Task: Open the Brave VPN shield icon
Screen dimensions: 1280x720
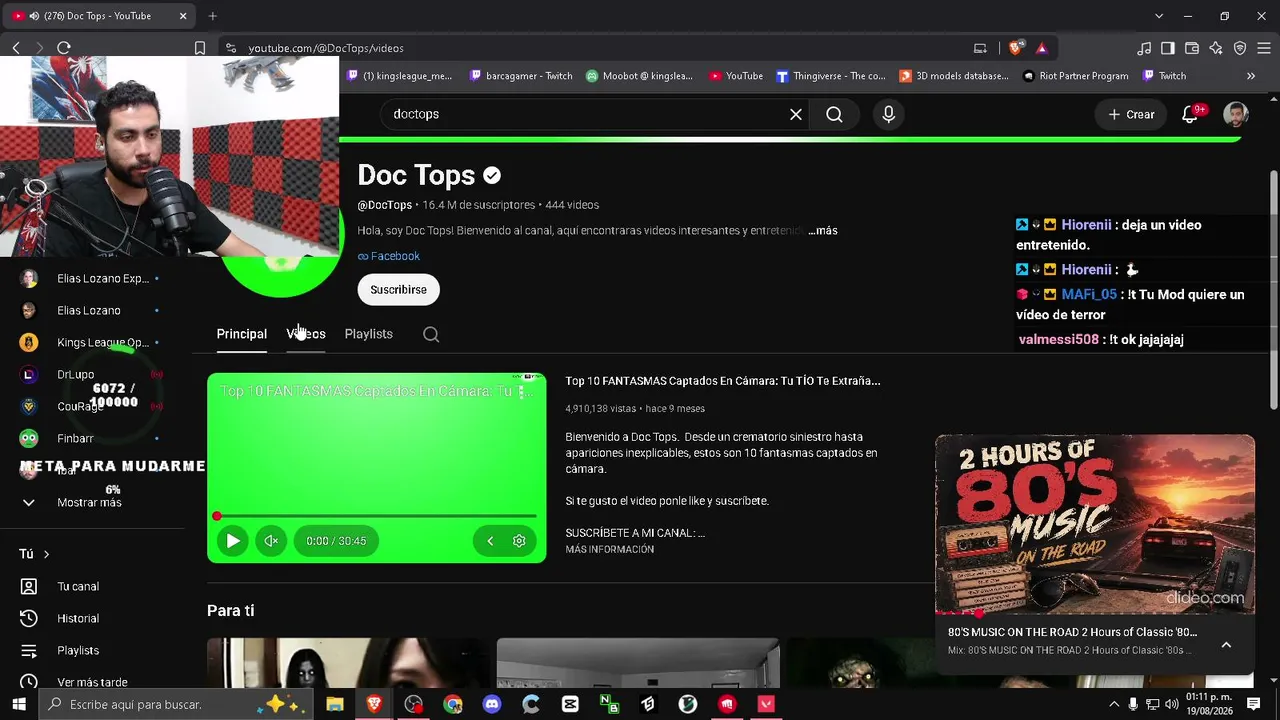Action: [x=1240, y=48]
